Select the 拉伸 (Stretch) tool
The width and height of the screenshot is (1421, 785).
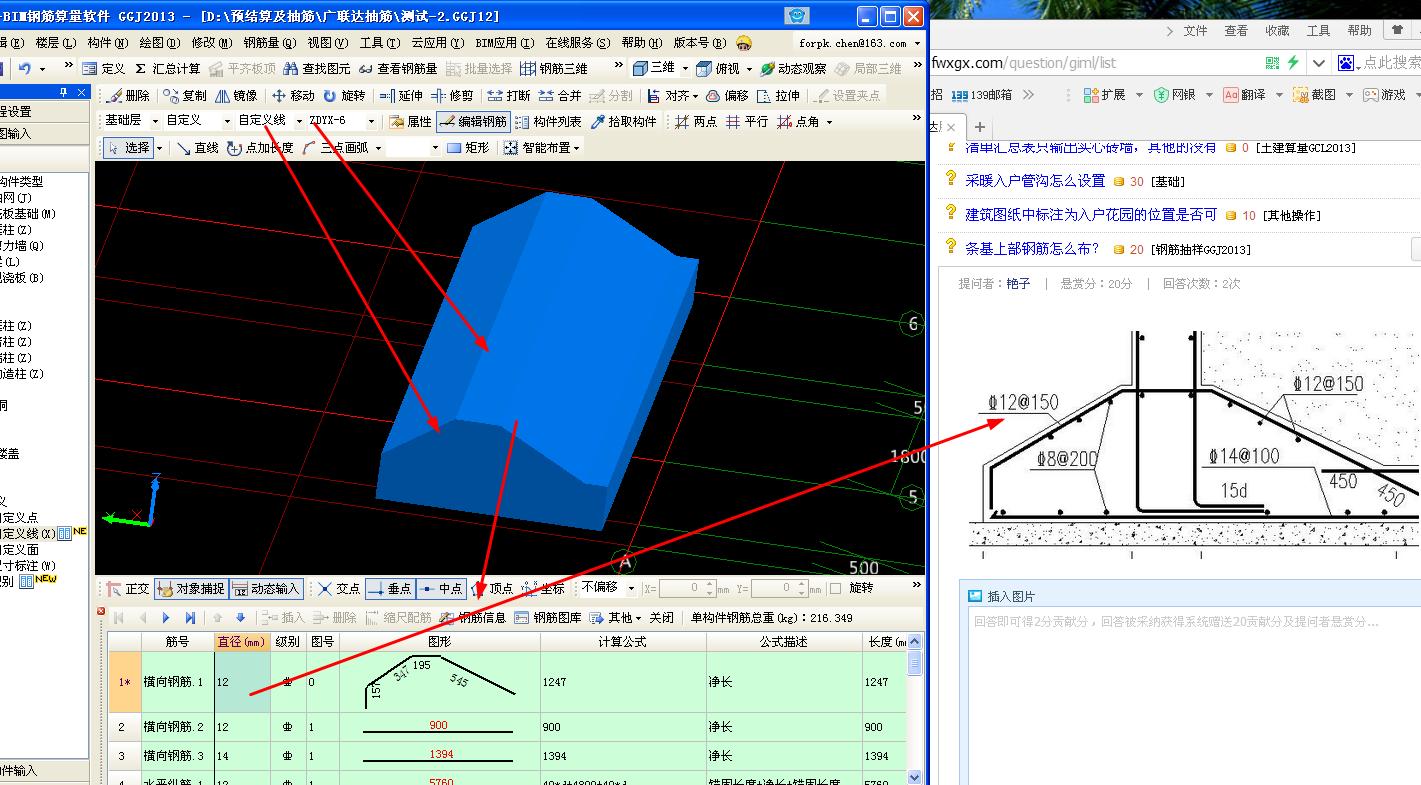778,96
